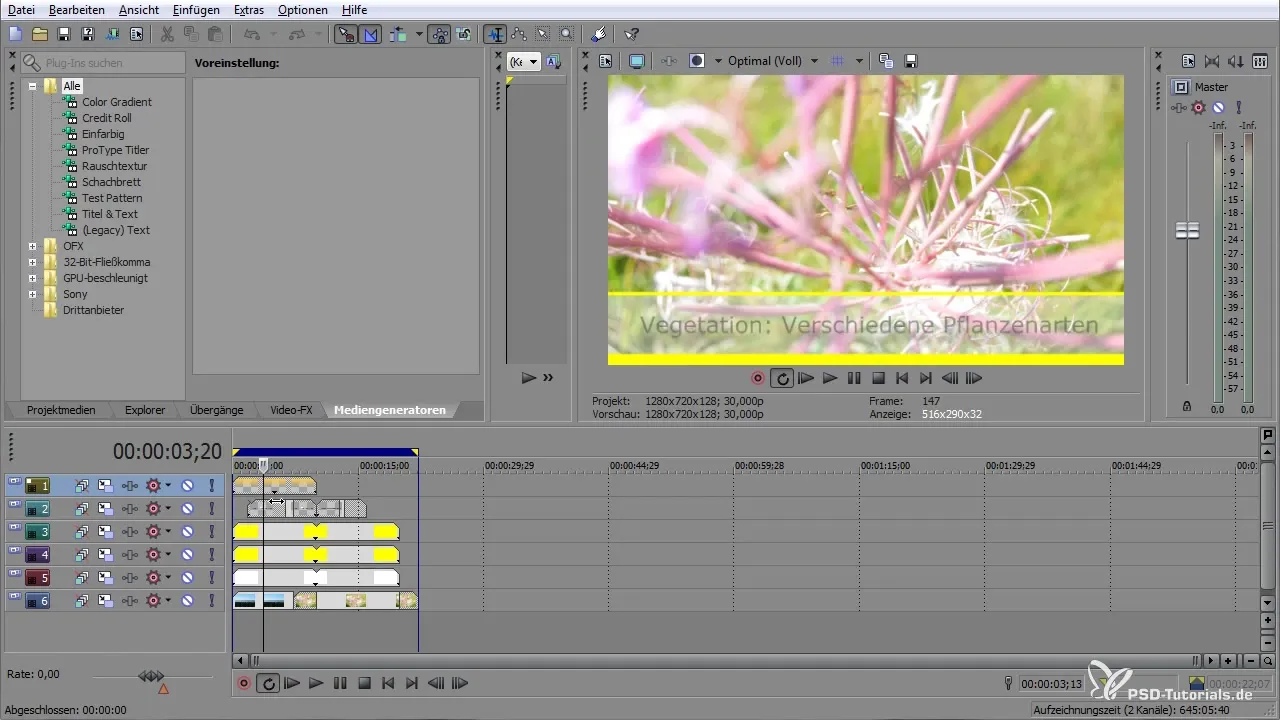Click the Undo arrow icon

pos(251,34)
